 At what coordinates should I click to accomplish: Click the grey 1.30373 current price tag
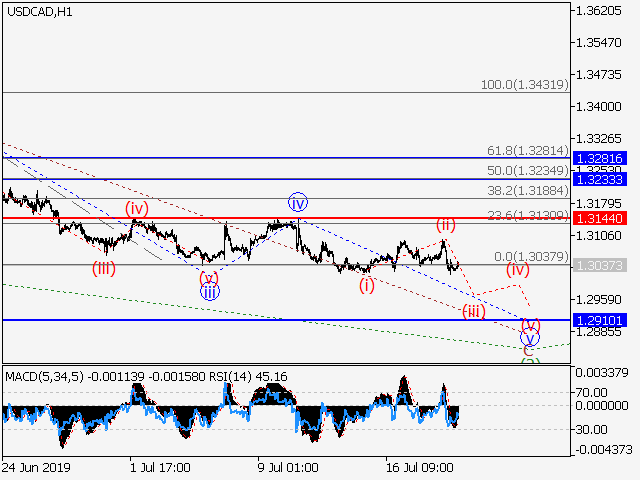tap(600, 266)
